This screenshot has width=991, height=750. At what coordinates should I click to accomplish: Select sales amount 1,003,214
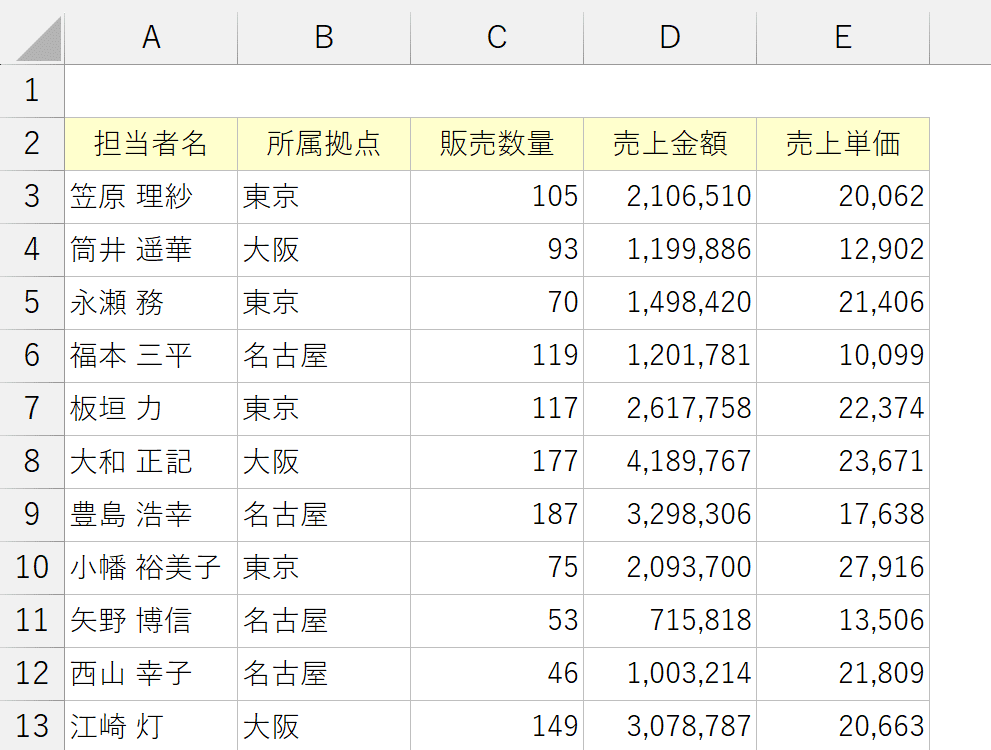pyautogui.click(x=670, y=674)
